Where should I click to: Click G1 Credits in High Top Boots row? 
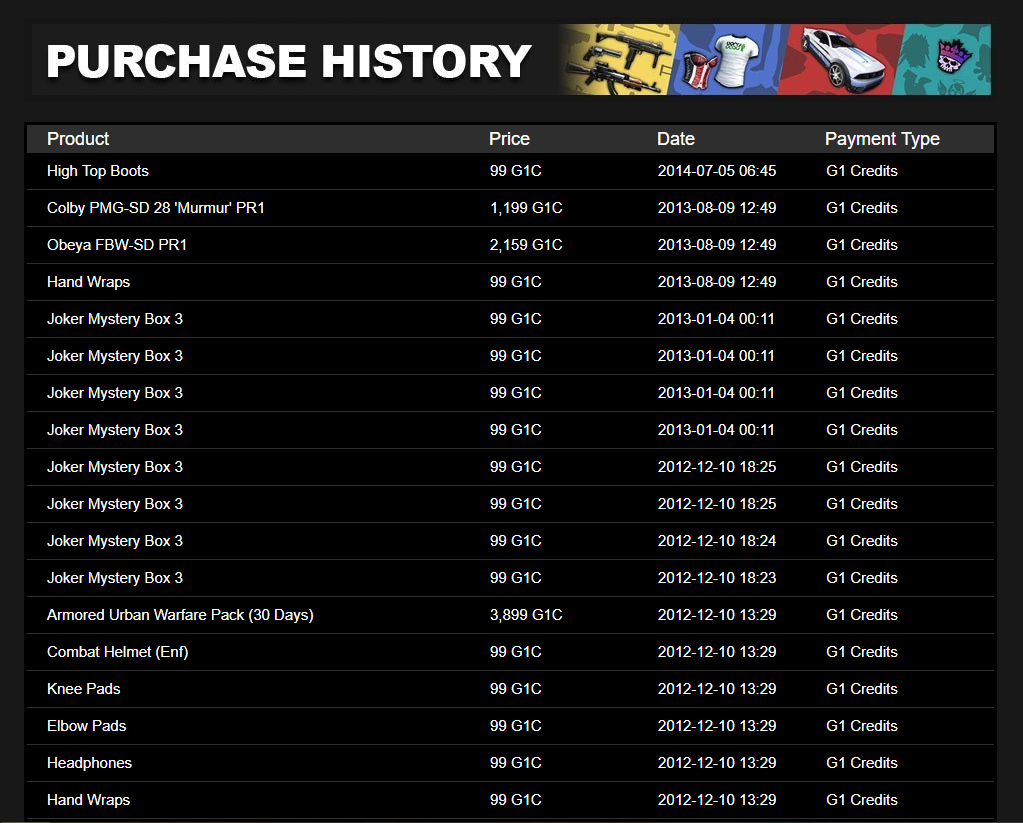[x=862, y=171]
